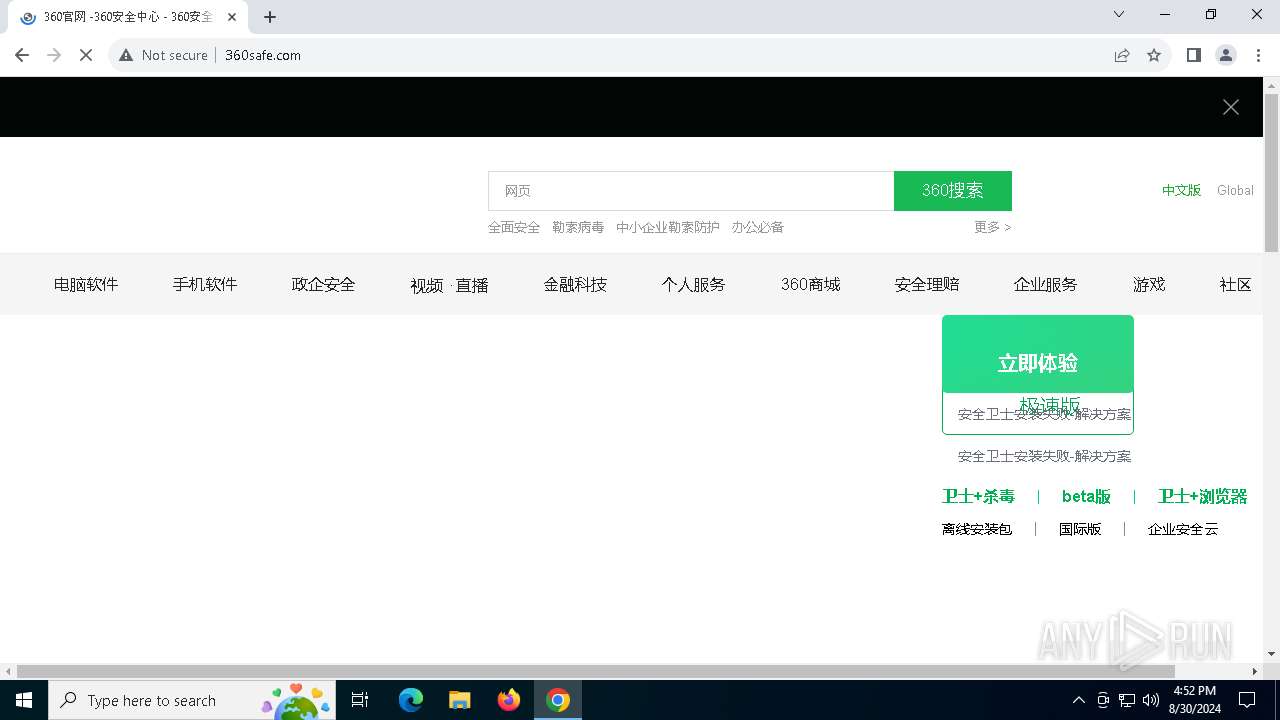Image resolution: width=1280 pixels, height=720 pixels.
Task: Open the 游戏 menu
Action: click(x=1149, y=284)
